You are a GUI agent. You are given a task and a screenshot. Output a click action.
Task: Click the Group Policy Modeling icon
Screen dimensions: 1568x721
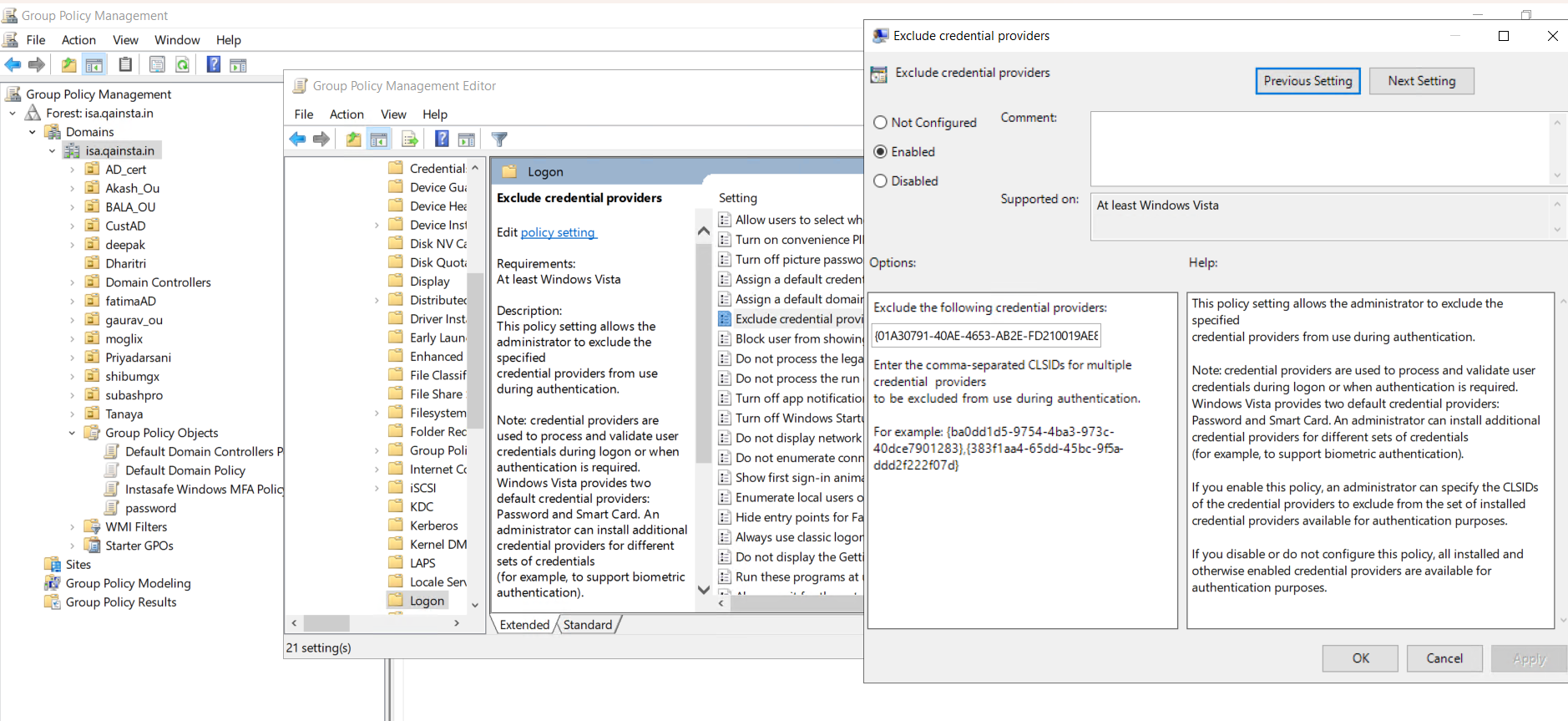tap(53, 583)
